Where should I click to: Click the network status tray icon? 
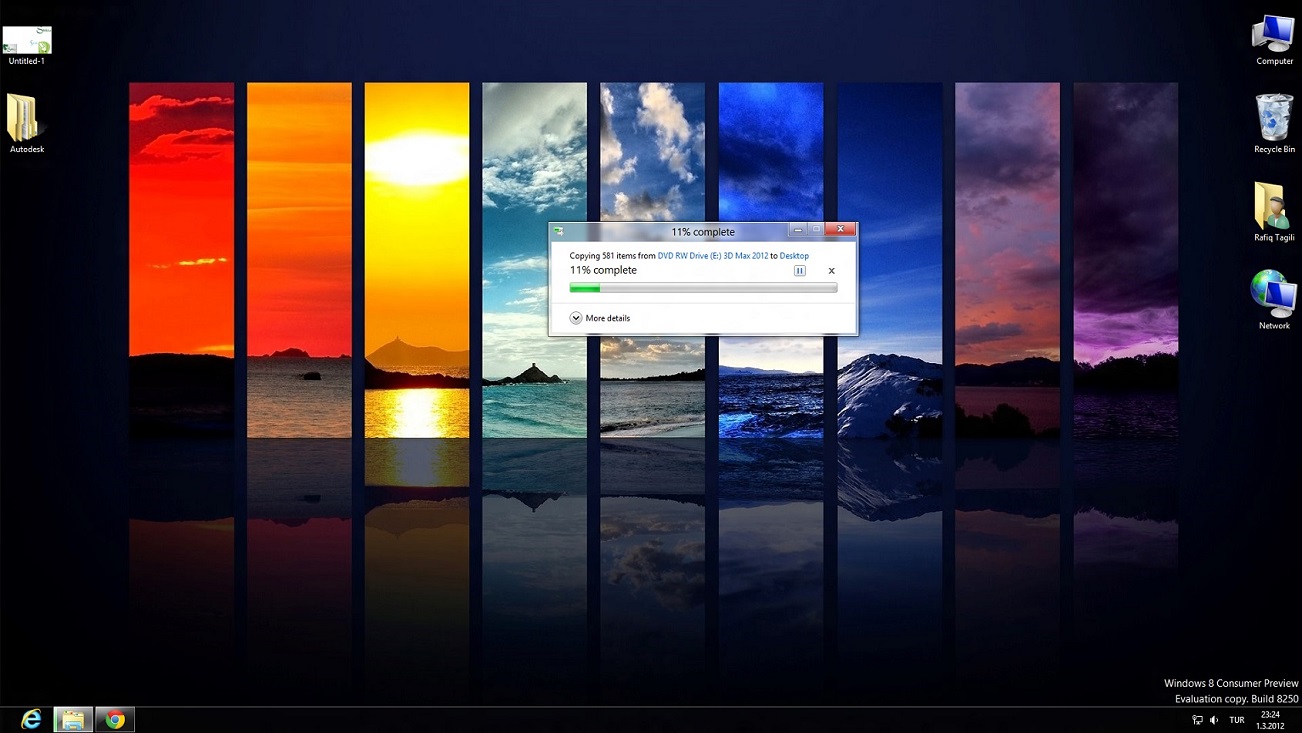tap(1197, 720)
